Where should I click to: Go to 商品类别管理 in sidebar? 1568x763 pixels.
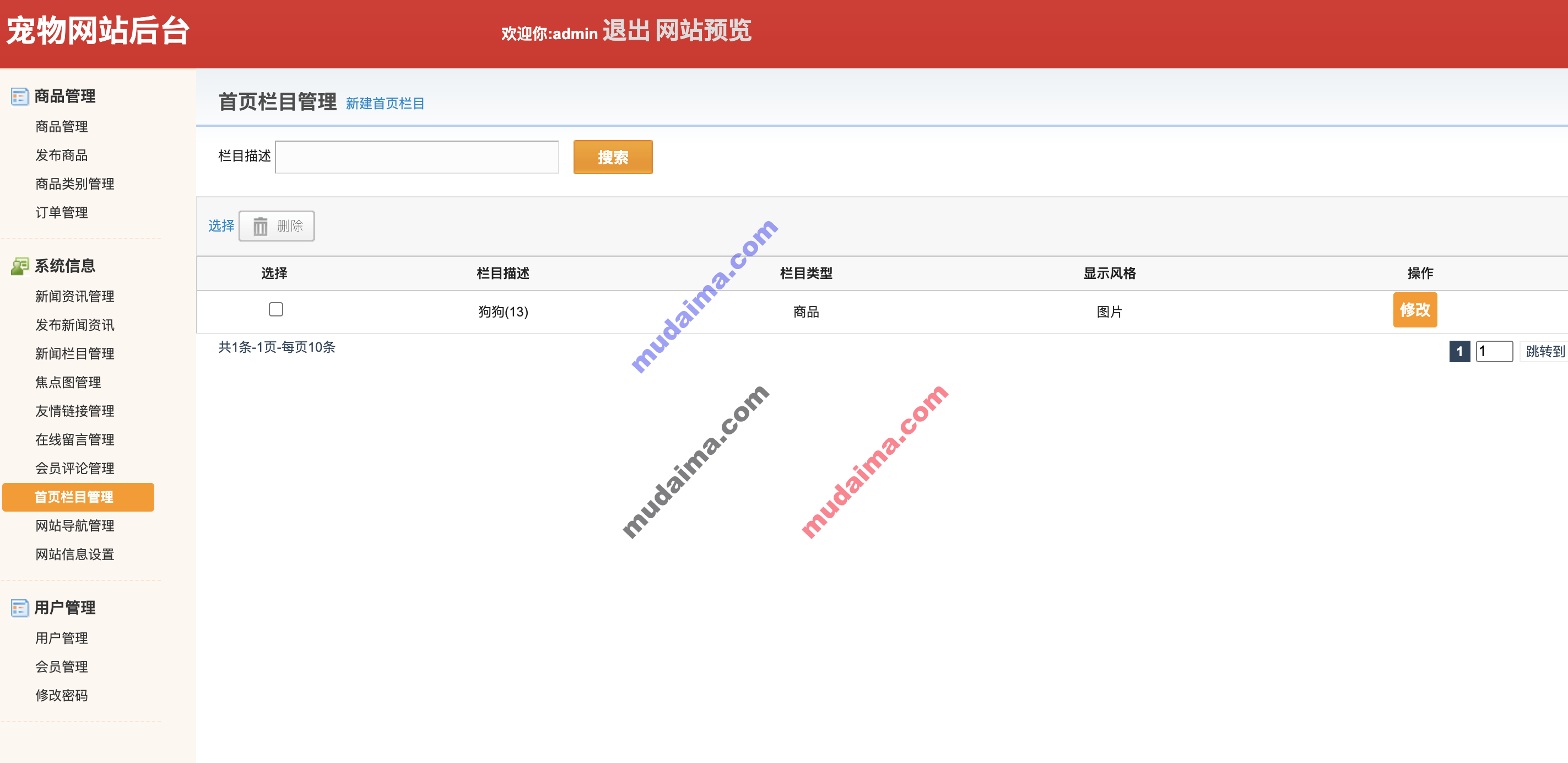coord(75,184)
